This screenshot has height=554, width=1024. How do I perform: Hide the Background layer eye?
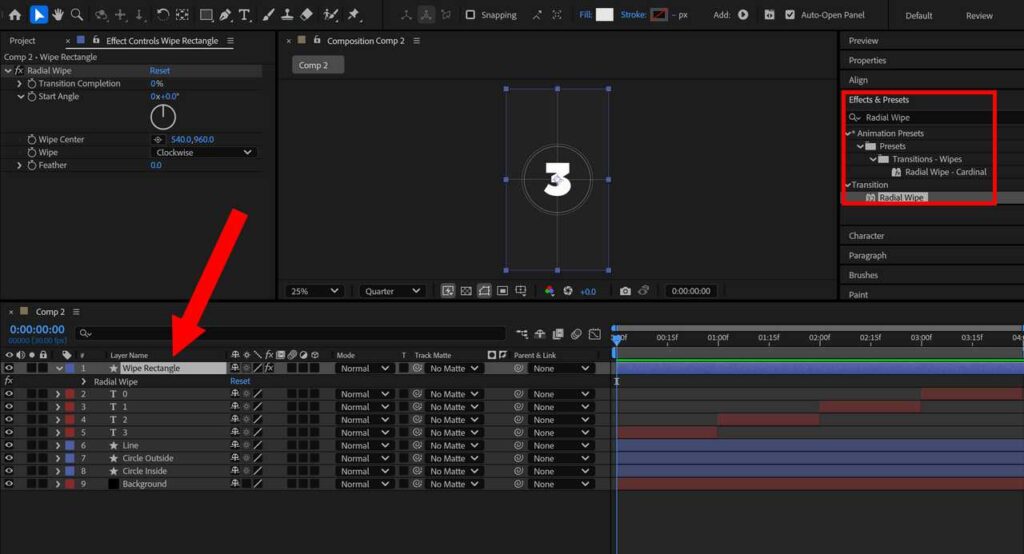pos(8,484)
